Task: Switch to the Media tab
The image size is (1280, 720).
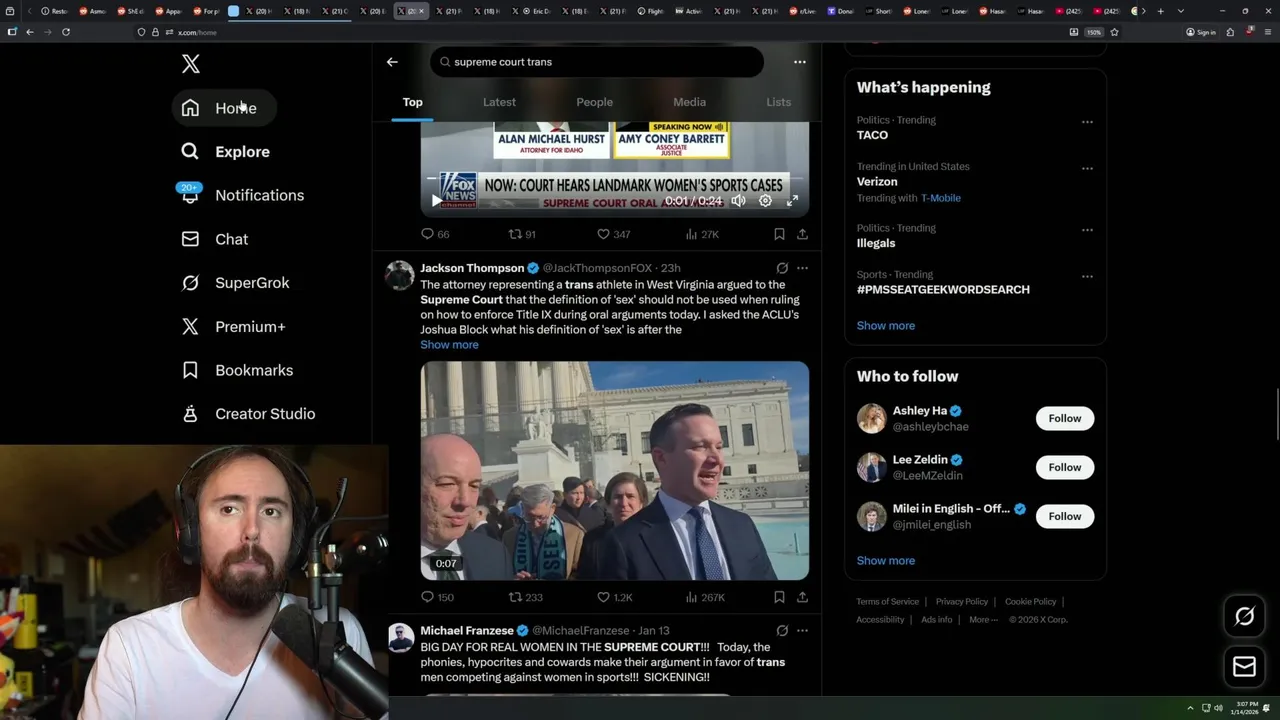Action: (x=689, y=102)
